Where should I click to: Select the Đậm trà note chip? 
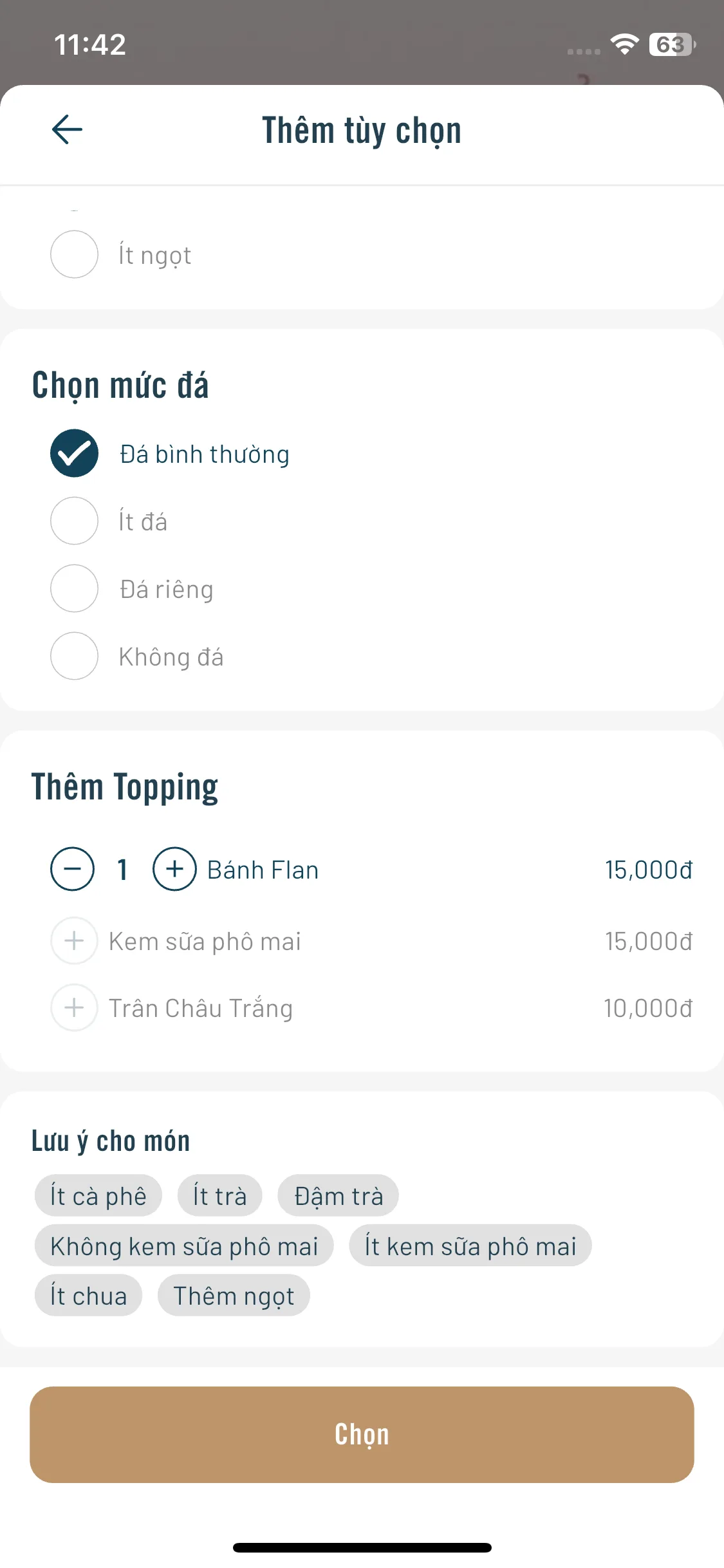[339, 1196]
